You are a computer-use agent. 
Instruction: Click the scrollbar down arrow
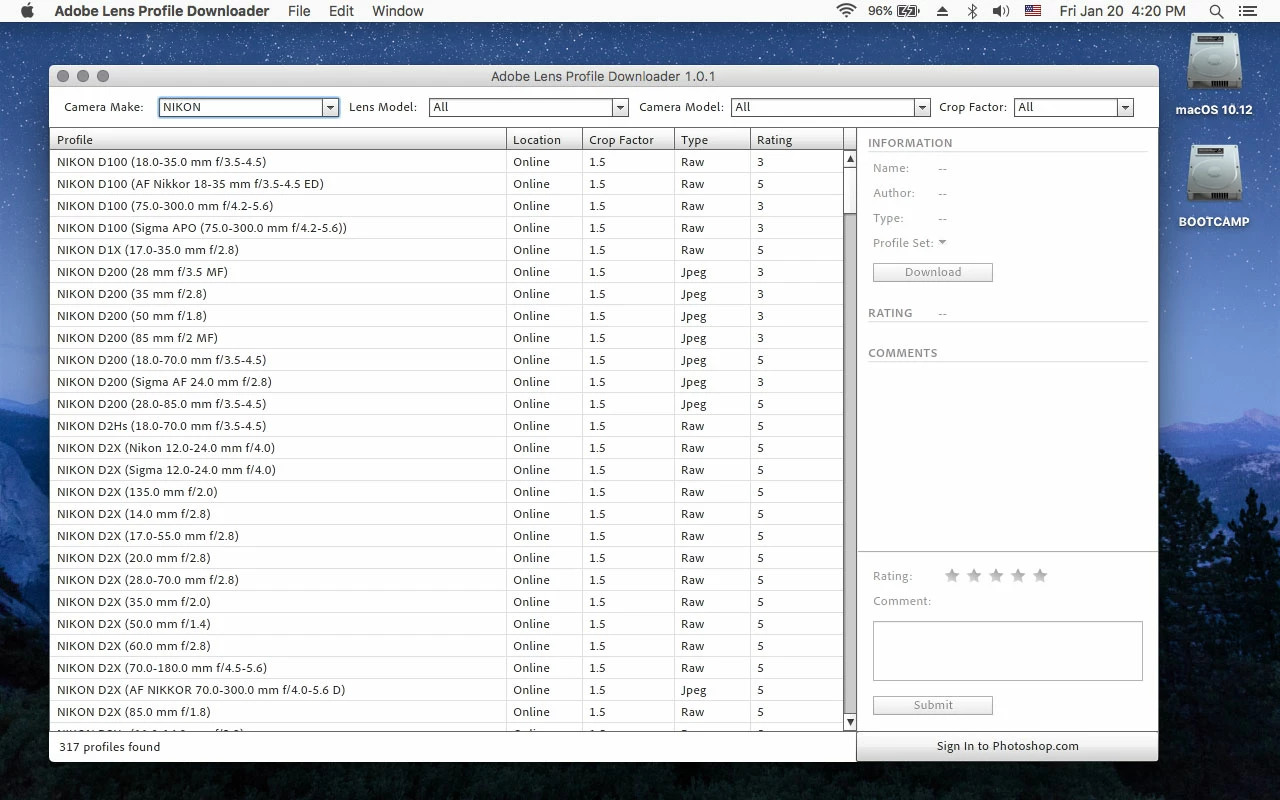click(850, 721)
